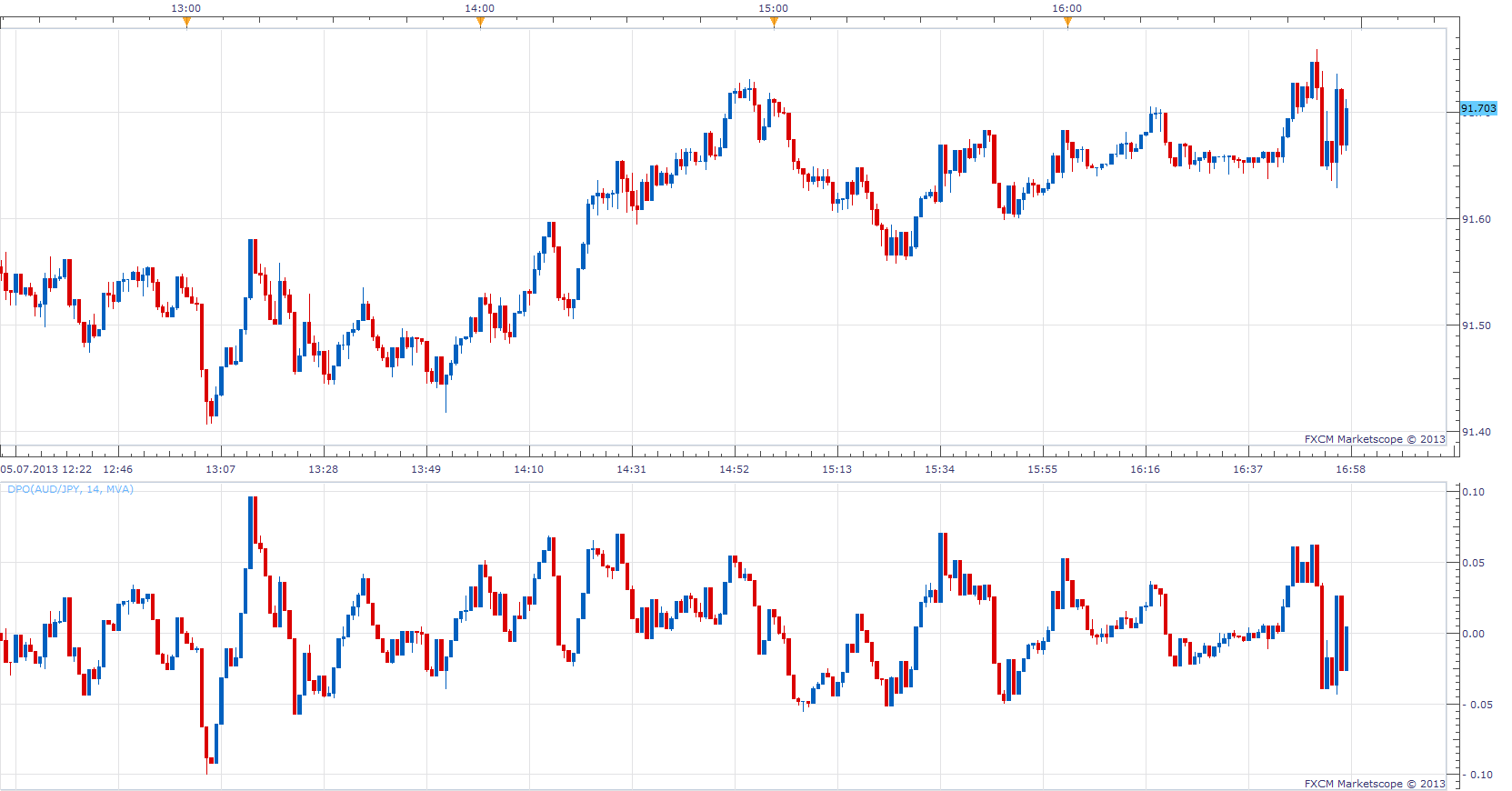Click the orange 16:00 session marker triangle
This screenshot has height=791, width=1512.
pos(1067,23)
